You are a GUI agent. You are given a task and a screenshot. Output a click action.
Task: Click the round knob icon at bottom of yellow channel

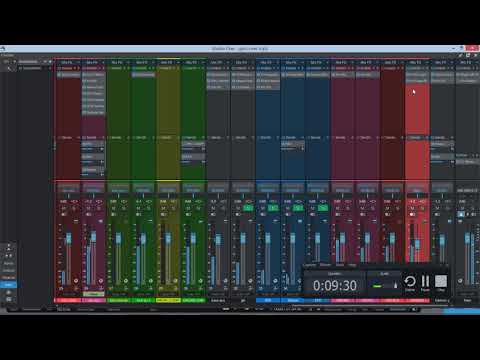pyautogui.click(x=176, y=281)
